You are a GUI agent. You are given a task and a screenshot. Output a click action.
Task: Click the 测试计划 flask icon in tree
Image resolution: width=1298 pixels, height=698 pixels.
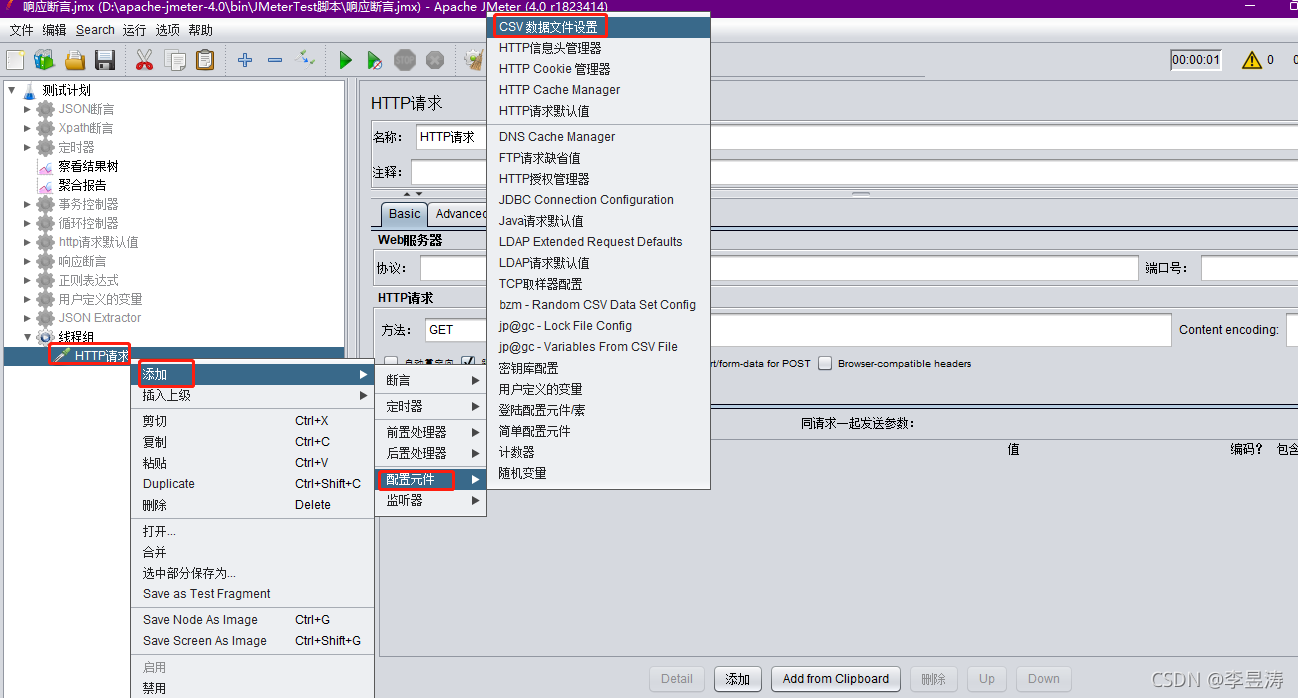30,90
